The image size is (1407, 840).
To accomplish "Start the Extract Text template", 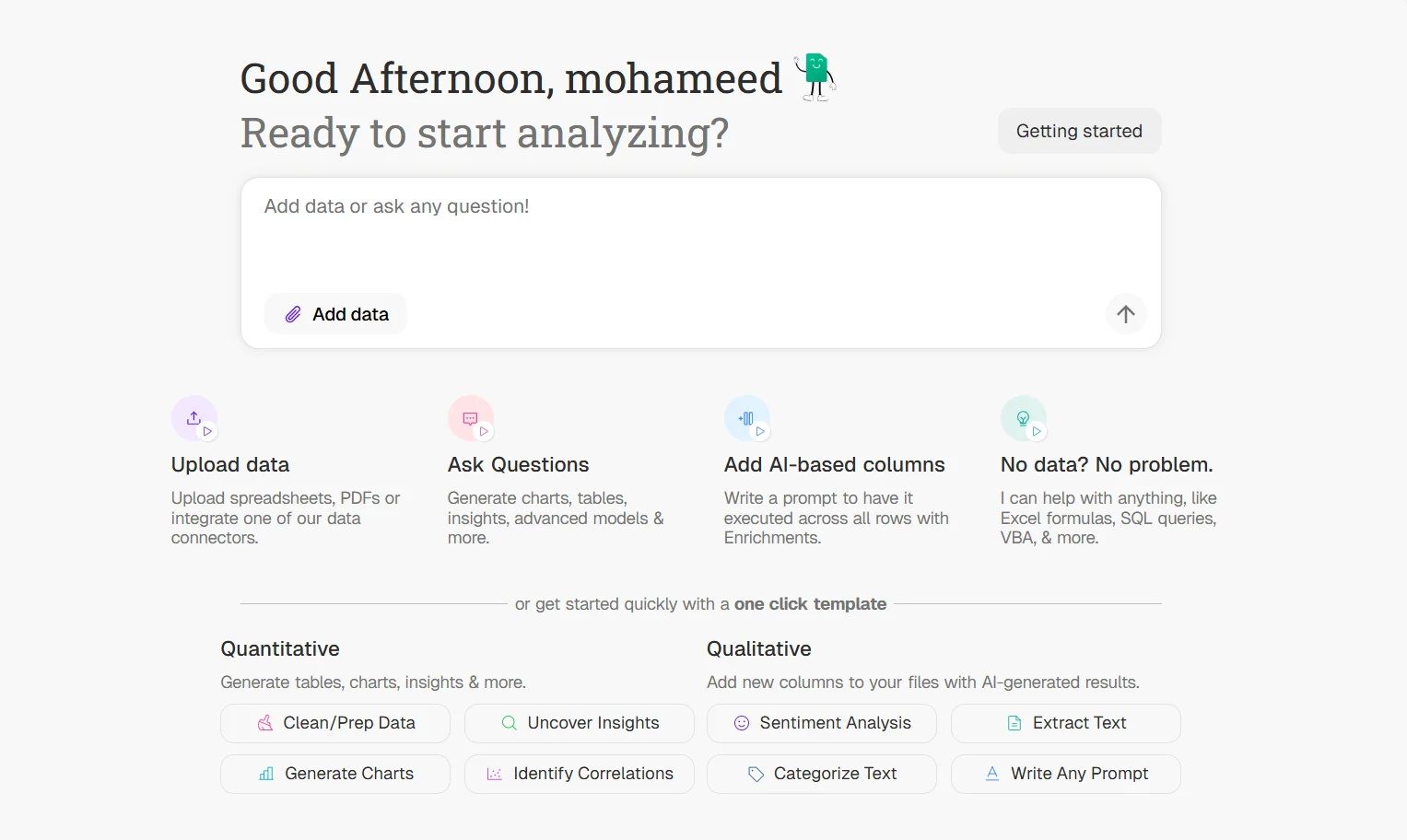I will pyautogui.click(x=1066, y=723).
